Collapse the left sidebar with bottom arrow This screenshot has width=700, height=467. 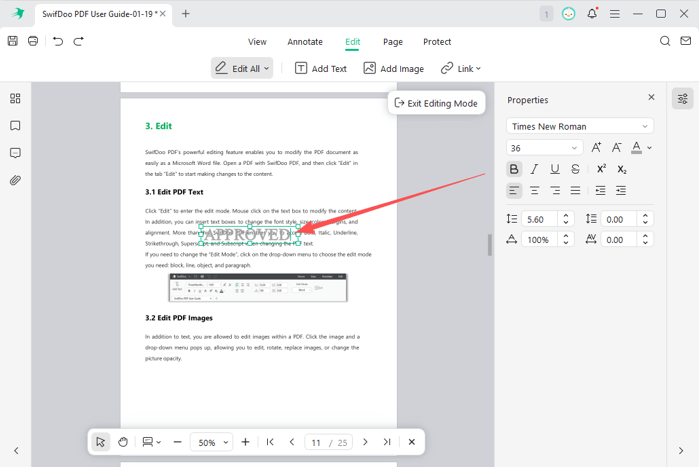[16, 451]
